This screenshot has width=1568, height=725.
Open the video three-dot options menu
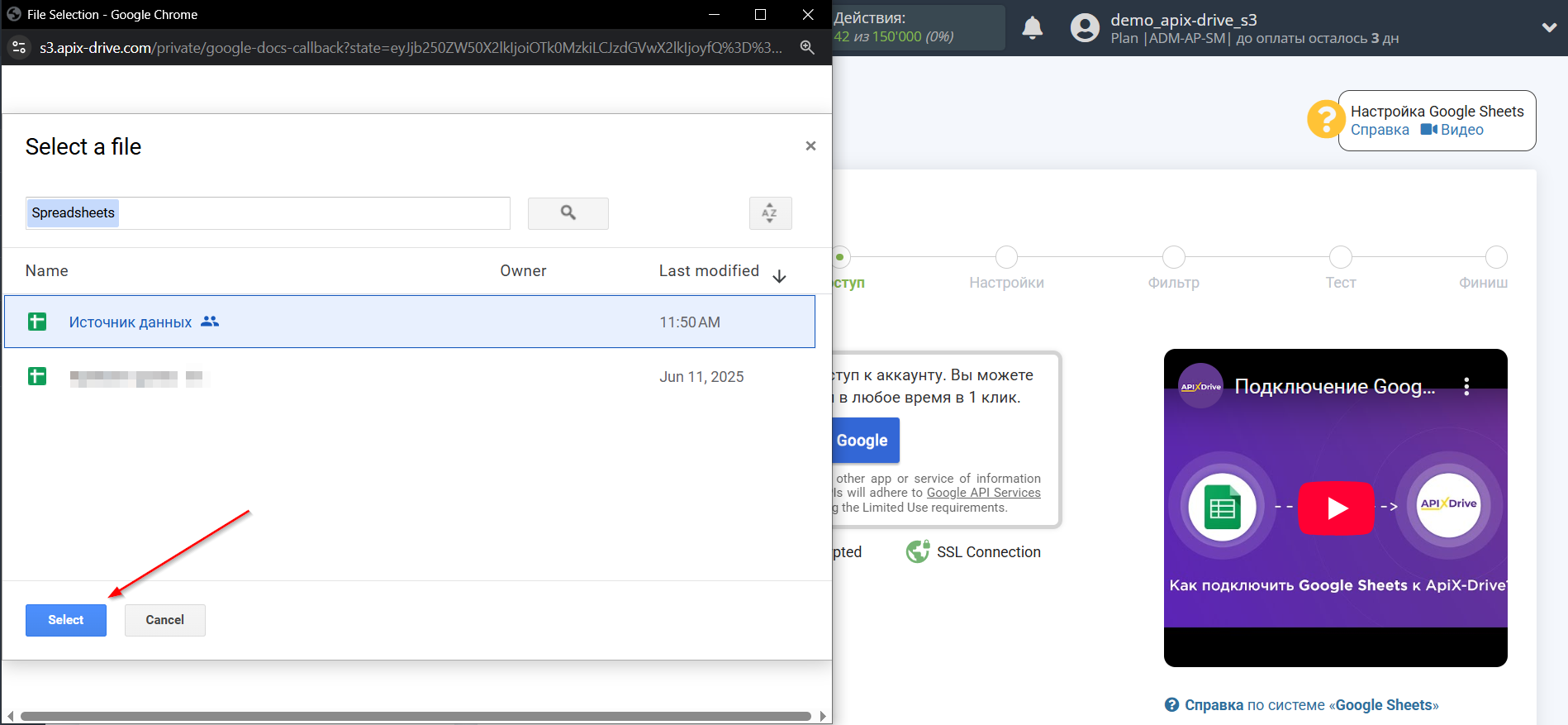(1466, 387)
